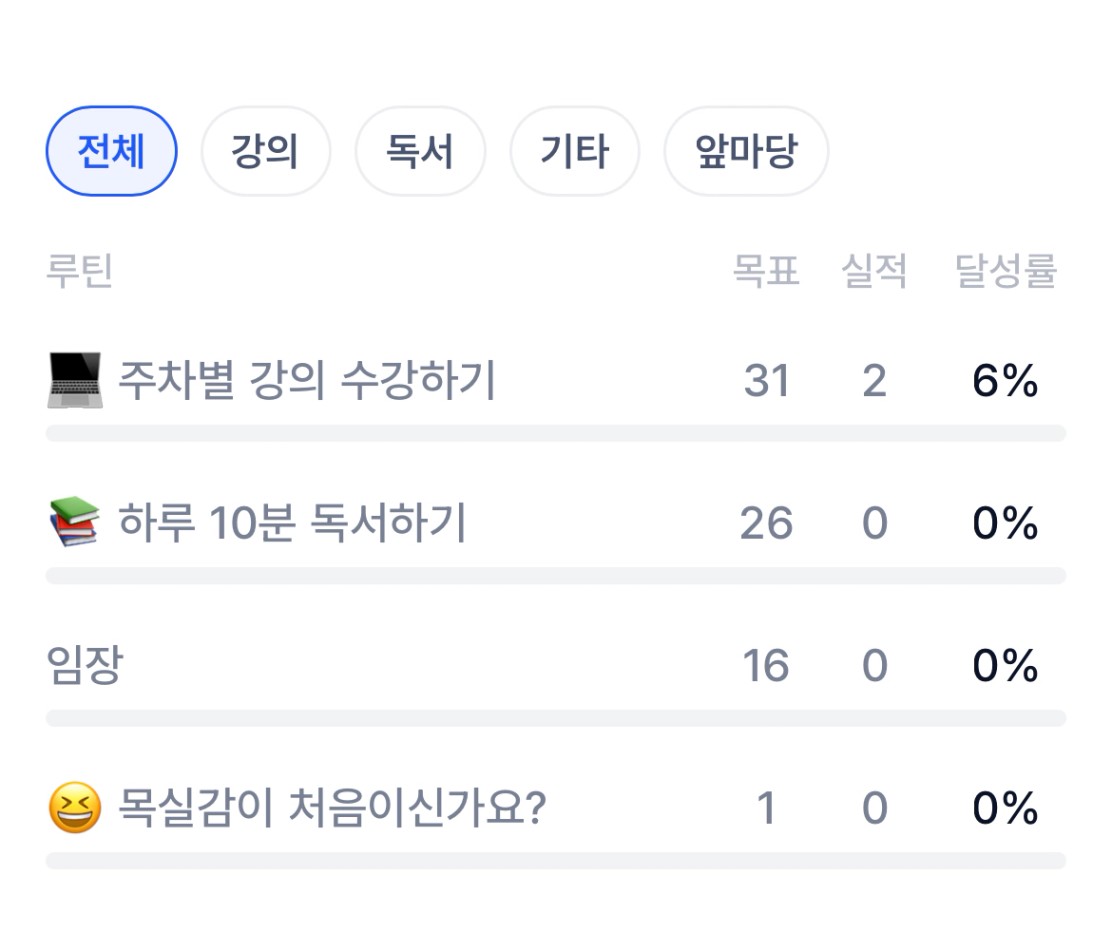The height and width of the screenshot is (932, 1112).
Task: Click the 목실감이 처음이신가요 progress bar
Action: click(556, 860)
